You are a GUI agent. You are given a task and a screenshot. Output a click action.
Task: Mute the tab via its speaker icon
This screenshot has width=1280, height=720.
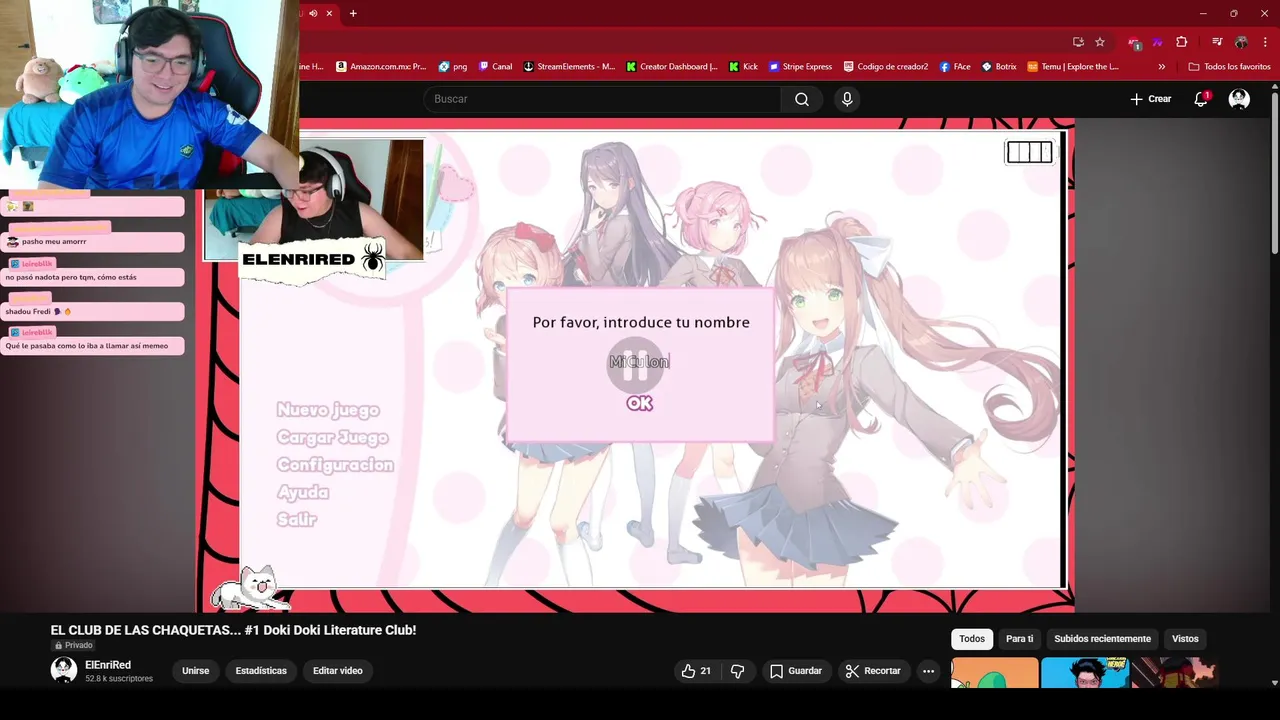pyautogui.click(x=313, y=13)
